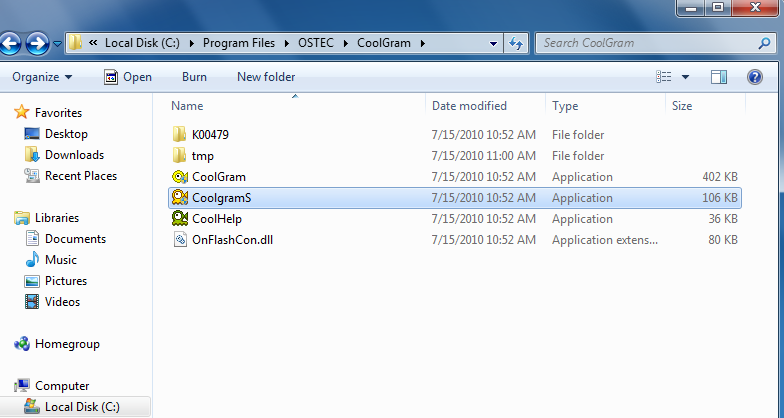Select Local Disk (C:) in the navigation pane
This screenshot has width=784, height=418.
82,407
